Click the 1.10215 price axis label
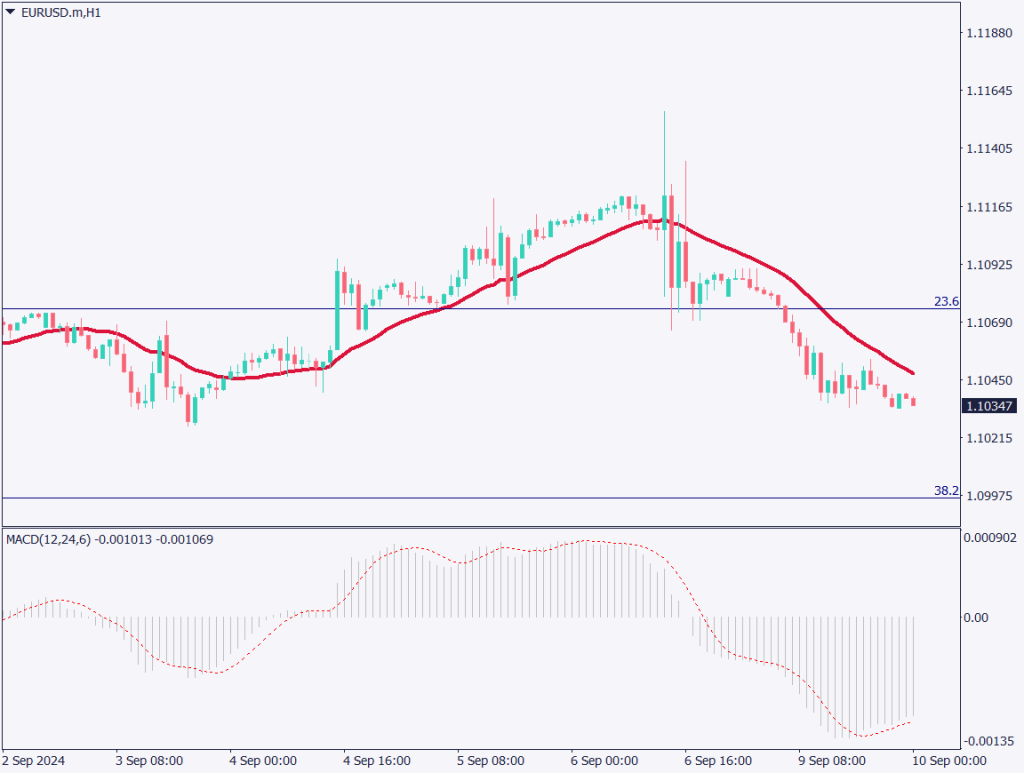 pyautogui.click(x=989, y=438)
